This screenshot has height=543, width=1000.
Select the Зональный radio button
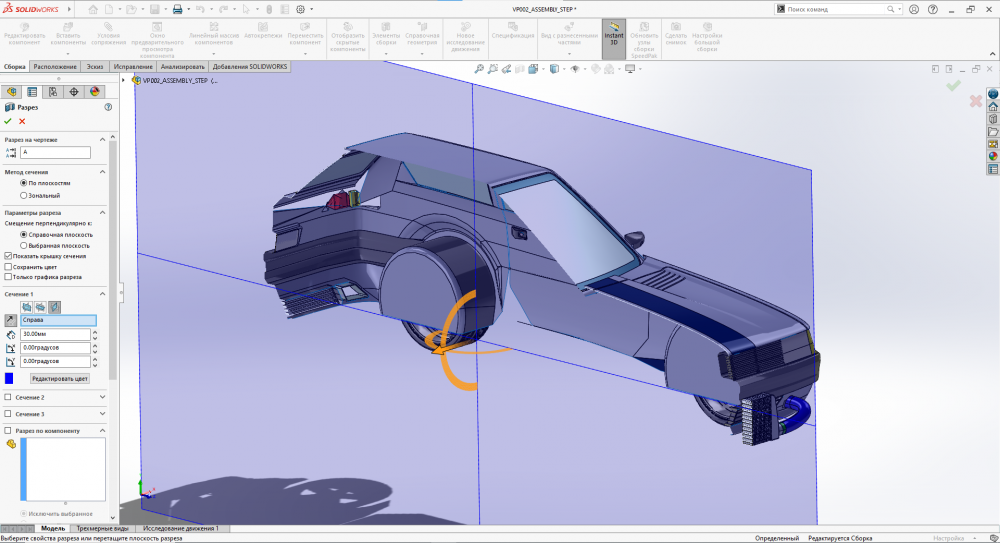(24, 195)
